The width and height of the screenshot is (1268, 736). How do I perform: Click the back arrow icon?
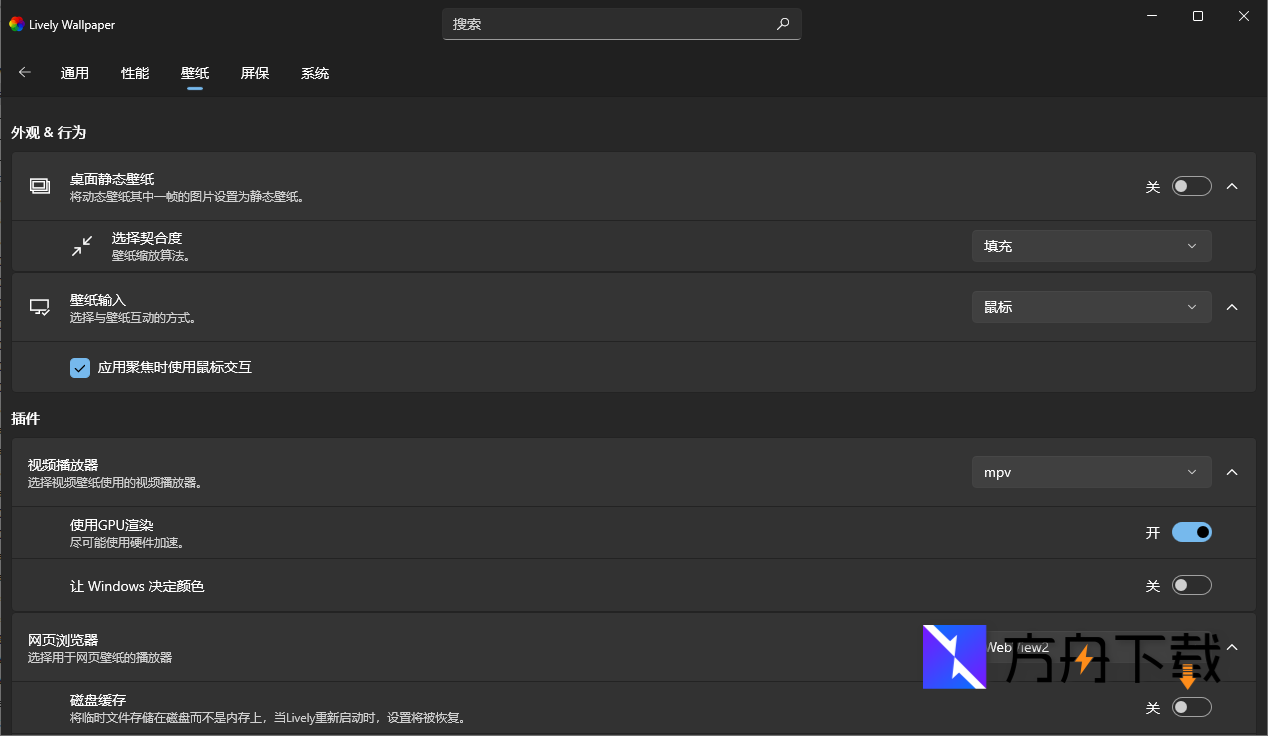click(25, 72)
